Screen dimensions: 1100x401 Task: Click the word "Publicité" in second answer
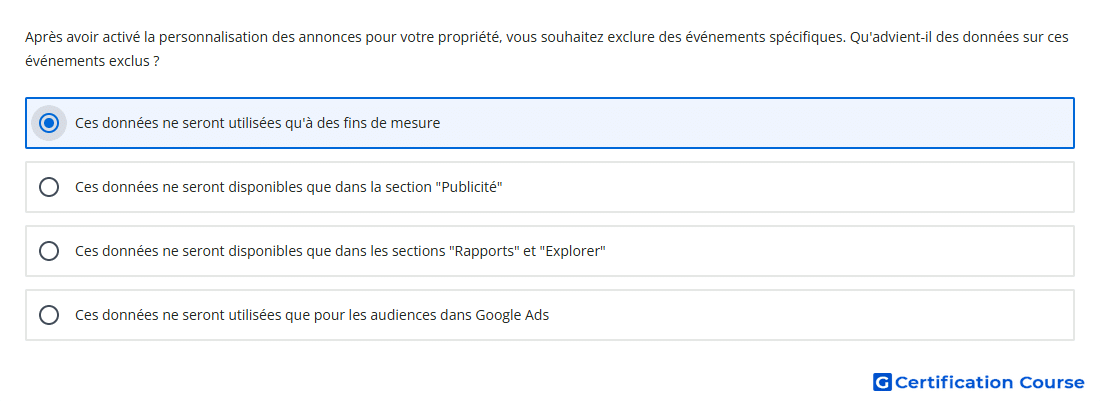(471, 187)
